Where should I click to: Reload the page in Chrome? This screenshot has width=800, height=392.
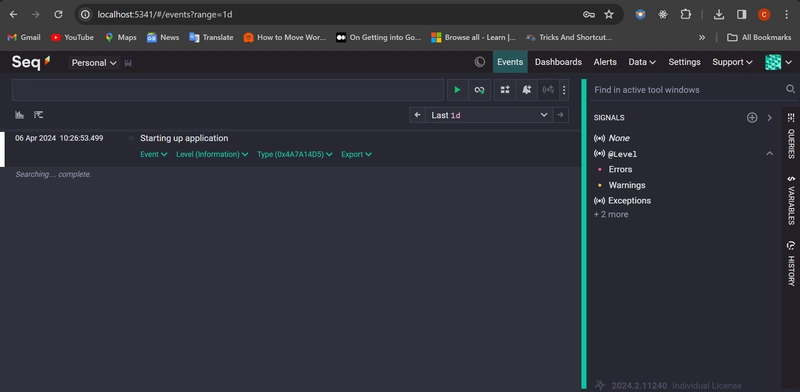click(58, 14)
